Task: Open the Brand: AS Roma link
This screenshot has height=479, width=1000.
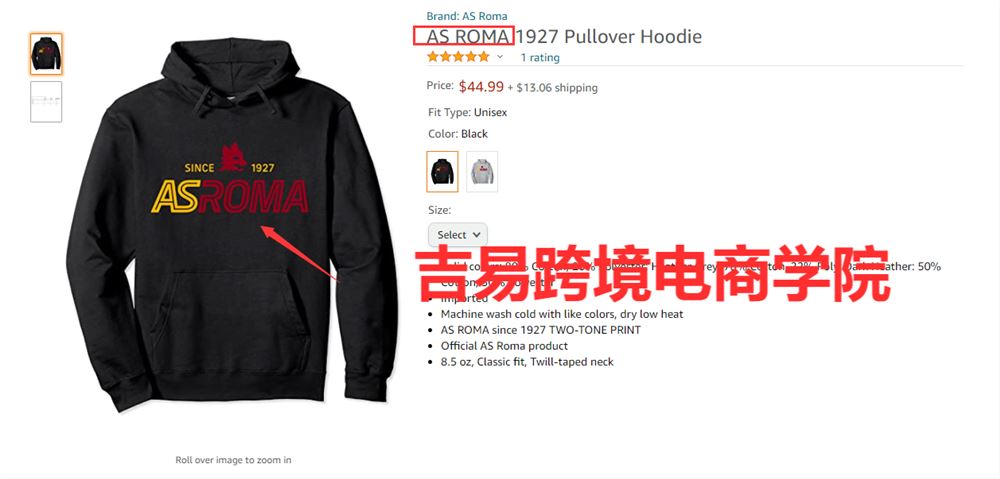Action: pos(467,16)
